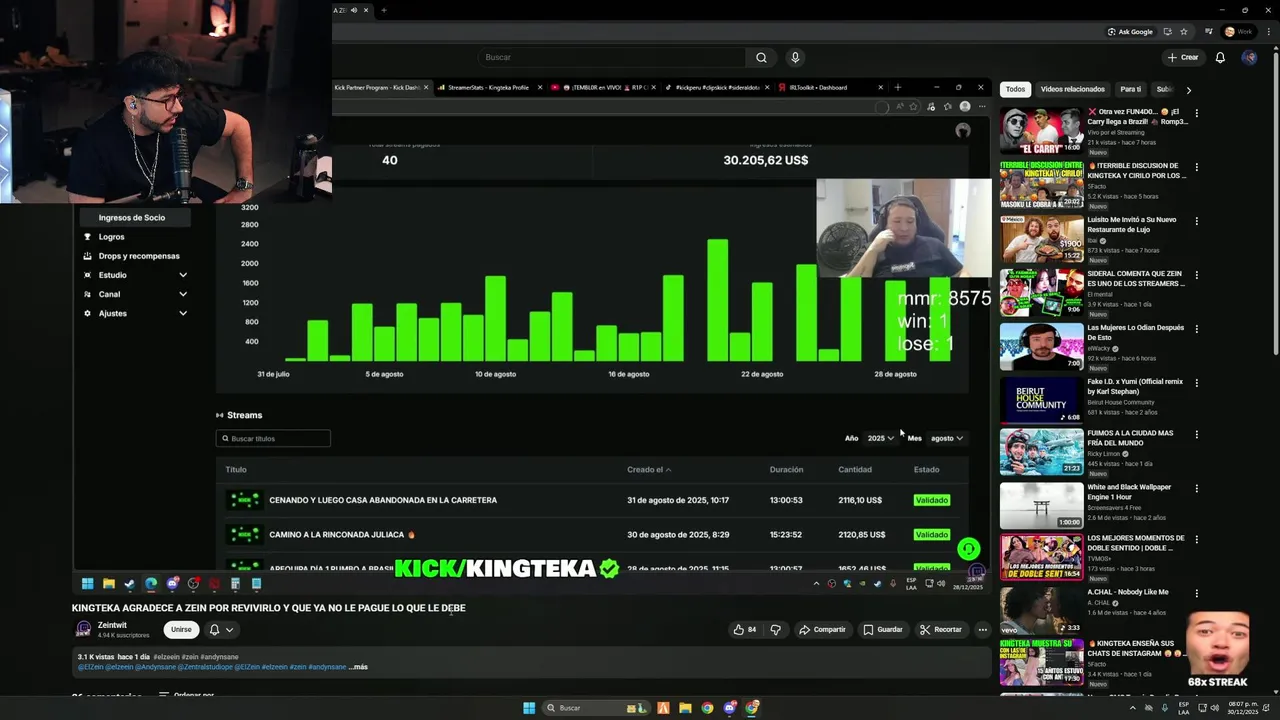Select the Videos relacionados chip
Viewport: 1280px width, 720px height.
(x=1072, y=89)
